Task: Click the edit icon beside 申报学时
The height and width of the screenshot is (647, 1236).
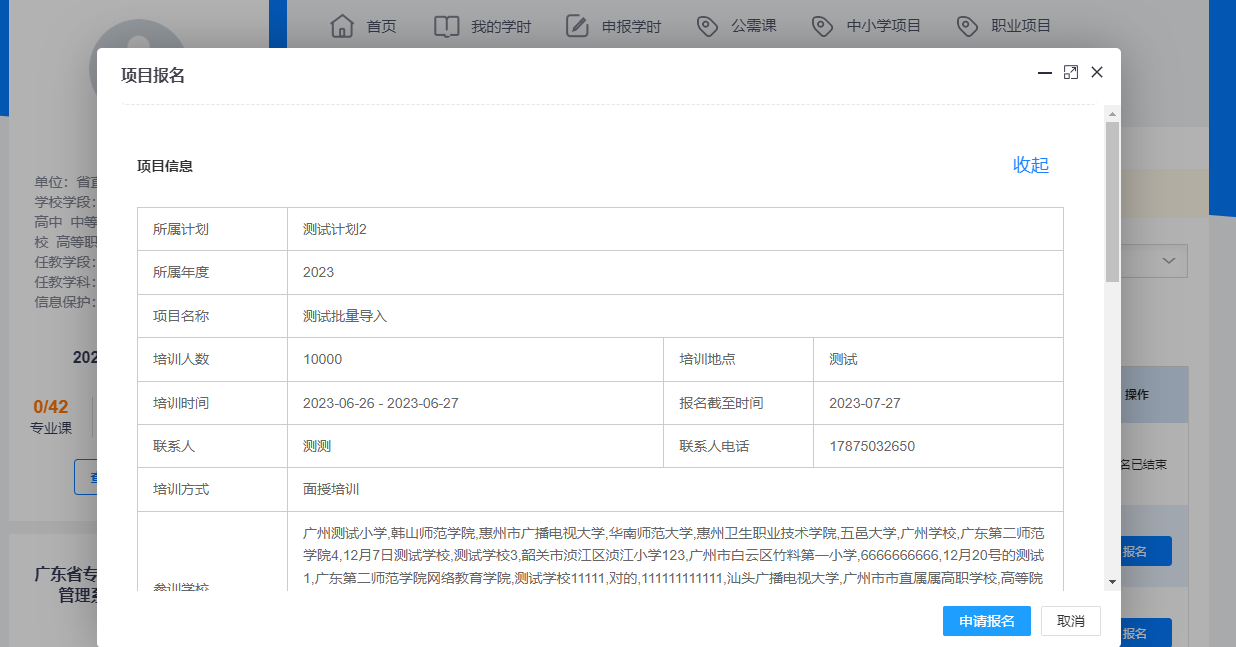Action: click(x=577, y=26)
